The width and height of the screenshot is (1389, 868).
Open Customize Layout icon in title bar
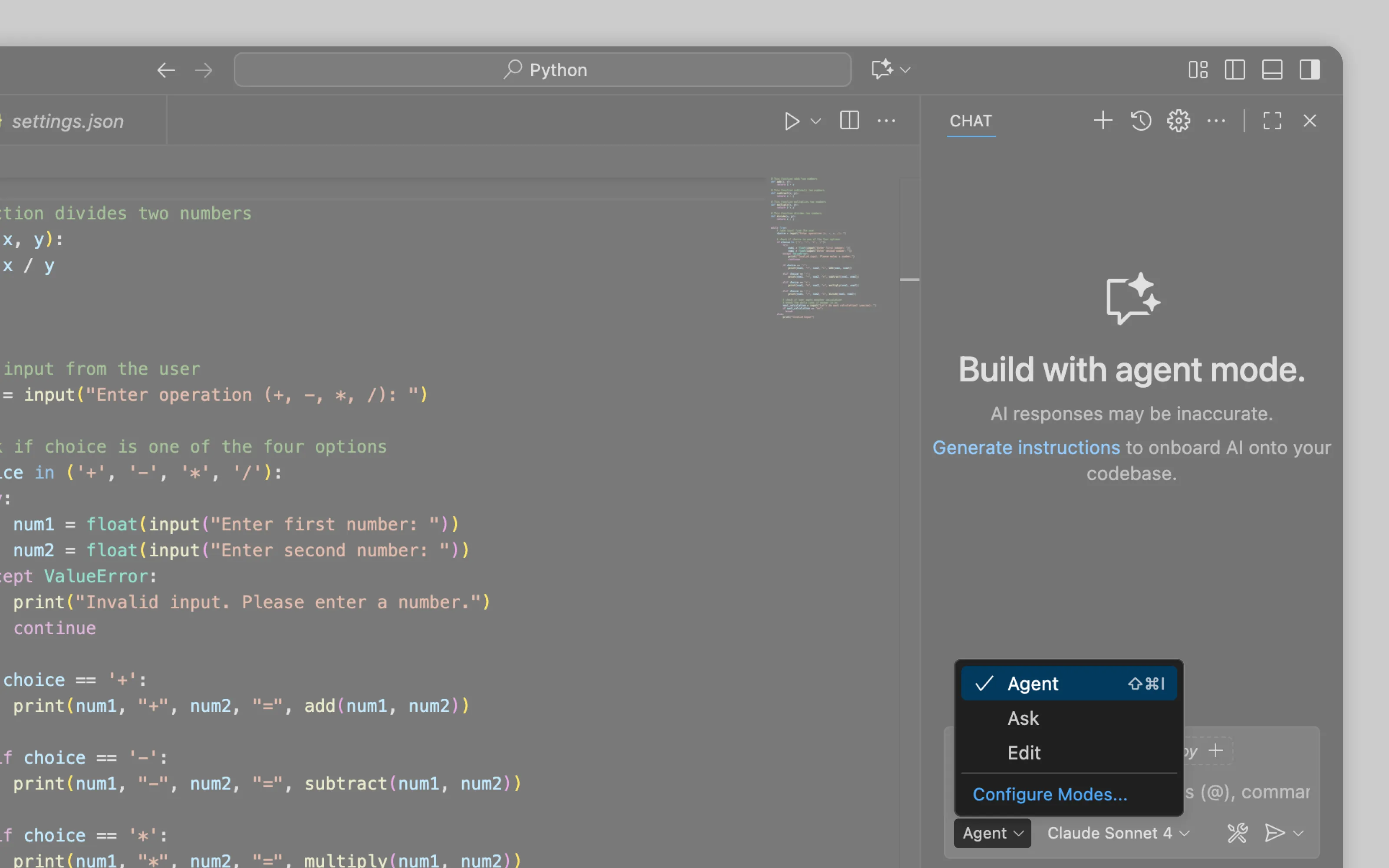click(x=1198, y=70)
